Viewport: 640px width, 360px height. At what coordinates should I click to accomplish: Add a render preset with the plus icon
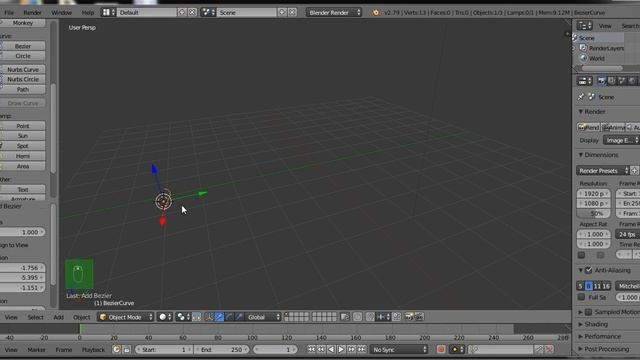pyautogui.click(x=634, y=171)
